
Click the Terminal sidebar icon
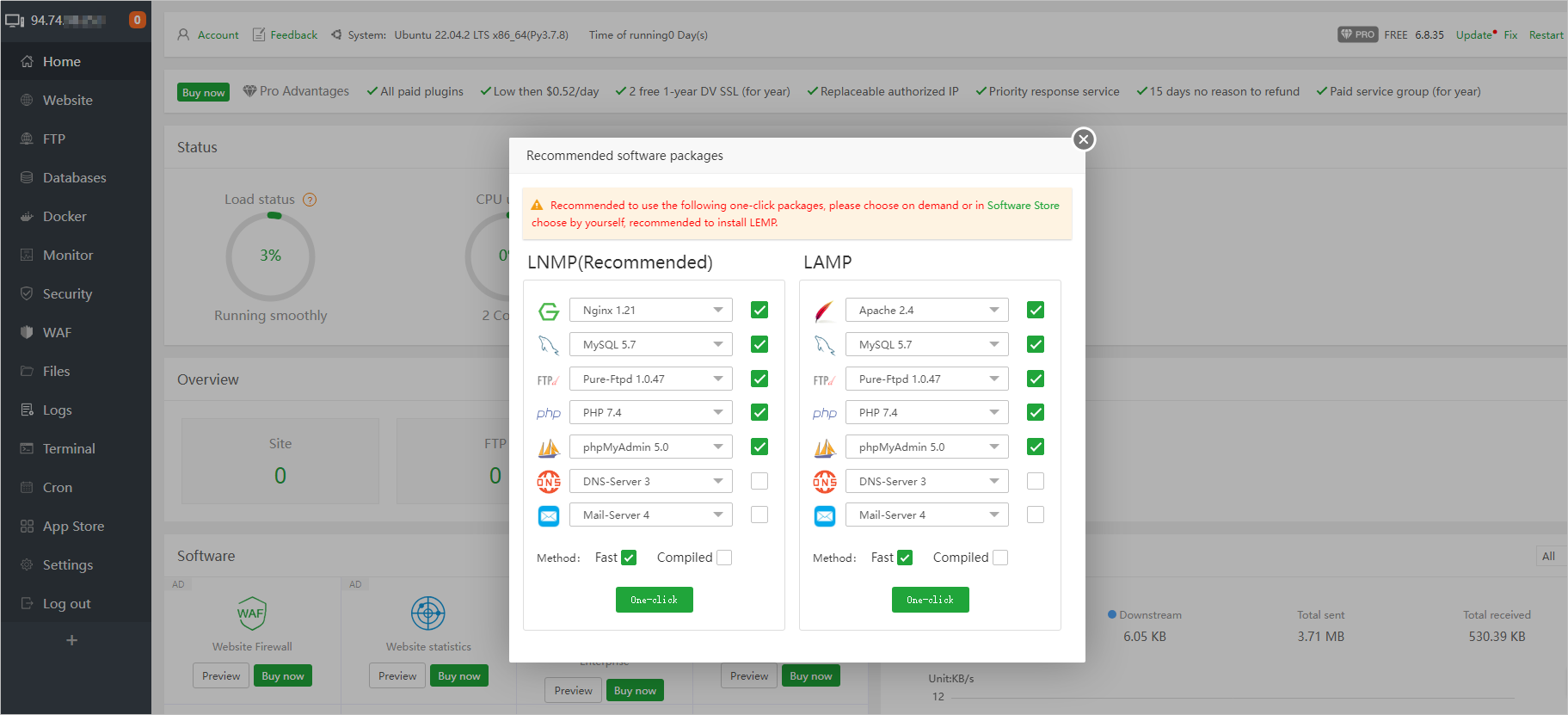point(27,449)
